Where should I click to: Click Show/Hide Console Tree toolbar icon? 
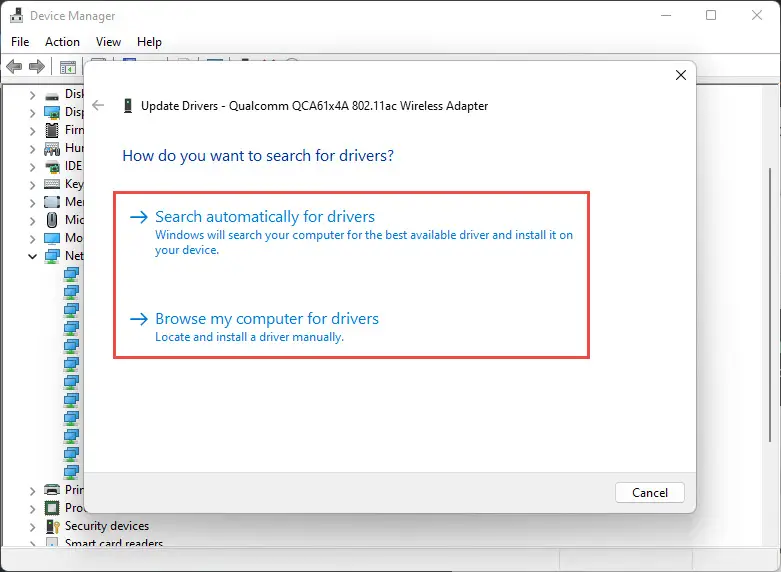point(68,67)
